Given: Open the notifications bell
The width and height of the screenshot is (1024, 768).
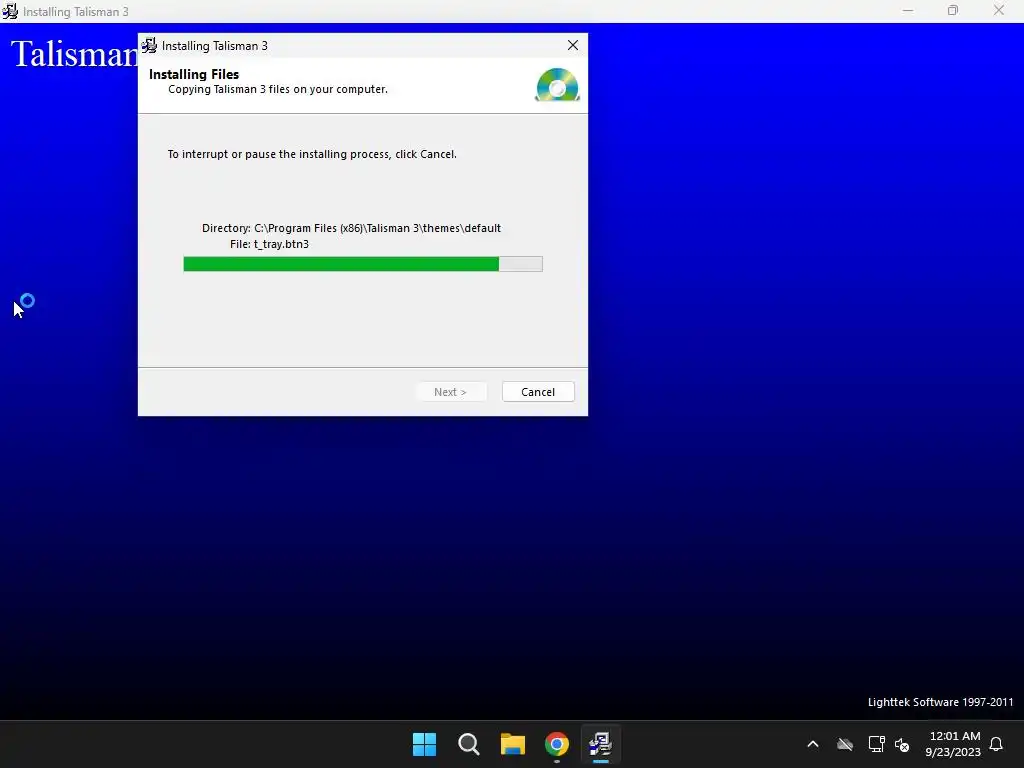Looking at the screenshot, I should point(996,744).
